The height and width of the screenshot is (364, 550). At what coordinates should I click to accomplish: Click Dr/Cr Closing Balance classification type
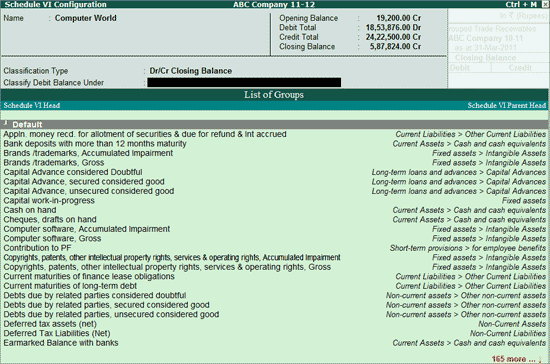pos(190,70)
